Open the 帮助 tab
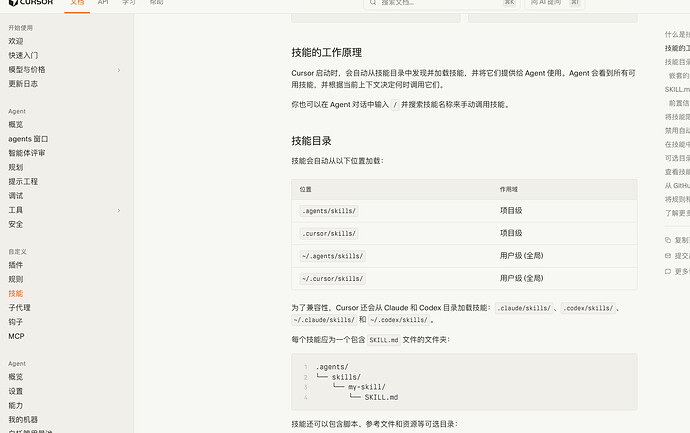 [x=156, y=3]
